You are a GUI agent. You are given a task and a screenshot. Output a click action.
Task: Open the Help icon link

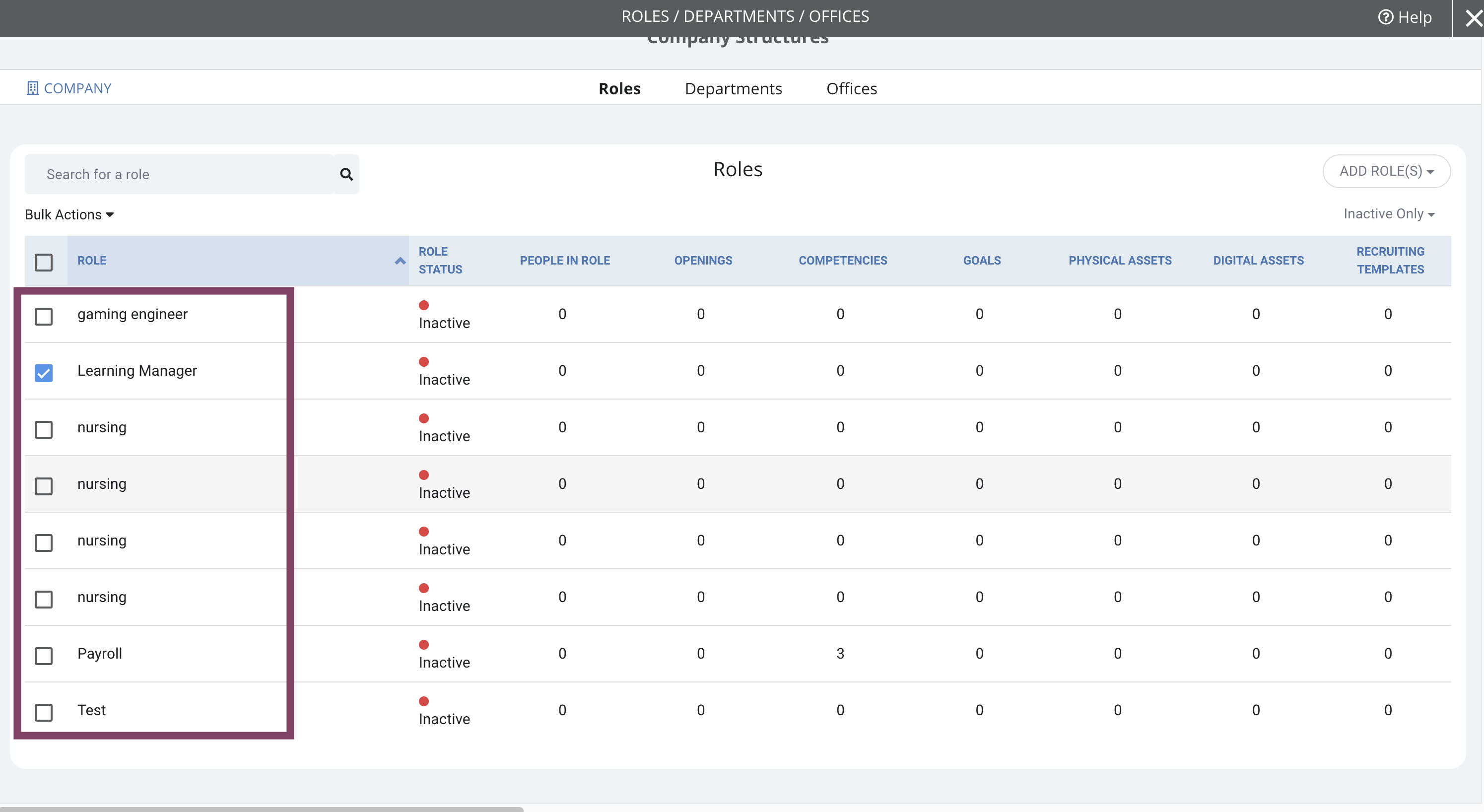pos(1386,17)
